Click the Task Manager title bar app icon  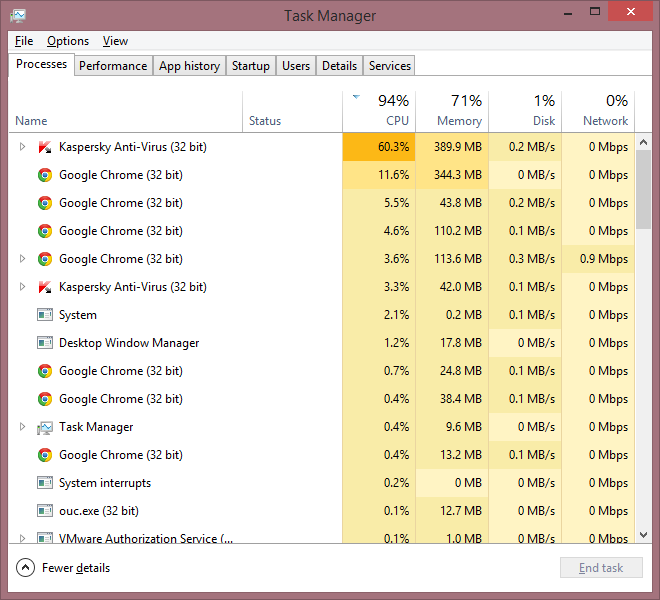(18, 16)
